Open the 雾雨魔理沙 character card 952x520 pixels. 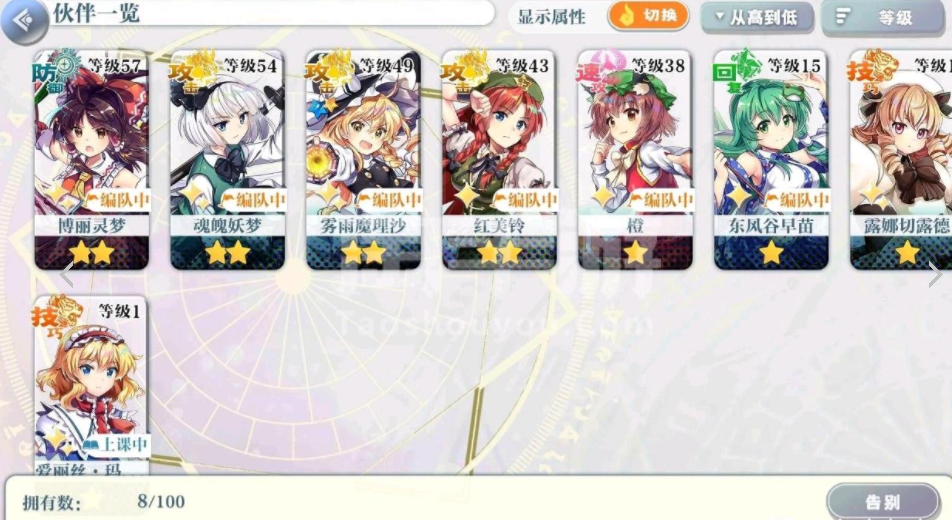click(x=364, y=160)
